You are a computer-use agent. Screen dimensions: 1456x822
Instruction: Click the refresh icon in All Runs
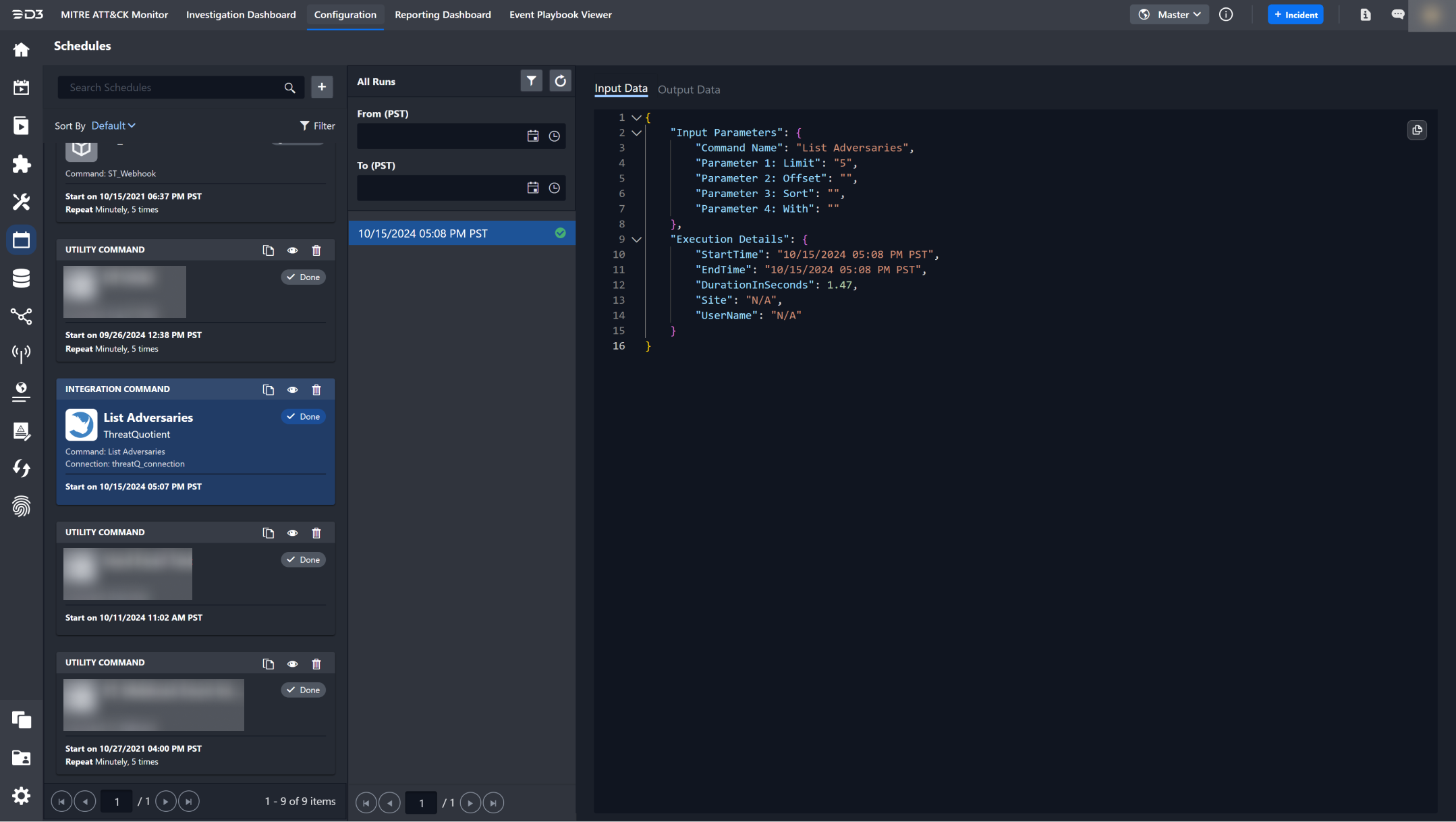point(560,80)
